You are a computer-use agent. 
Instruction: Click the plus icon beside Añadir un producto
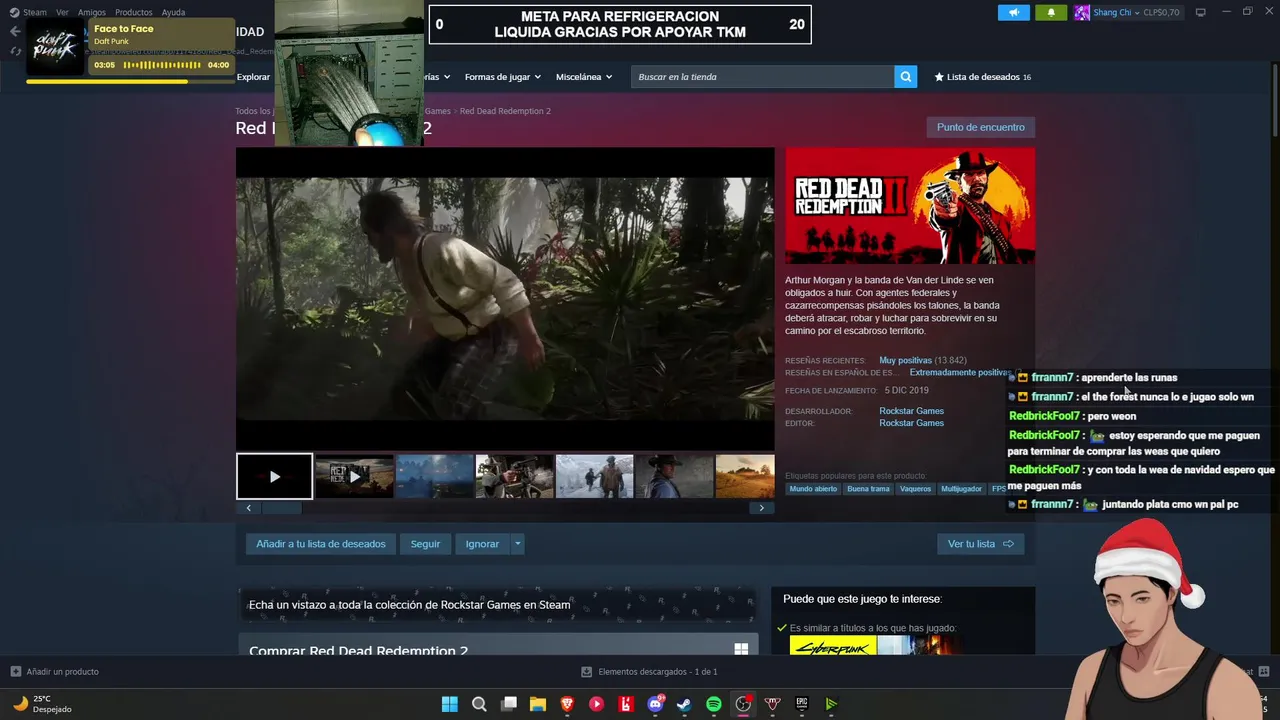15,671
